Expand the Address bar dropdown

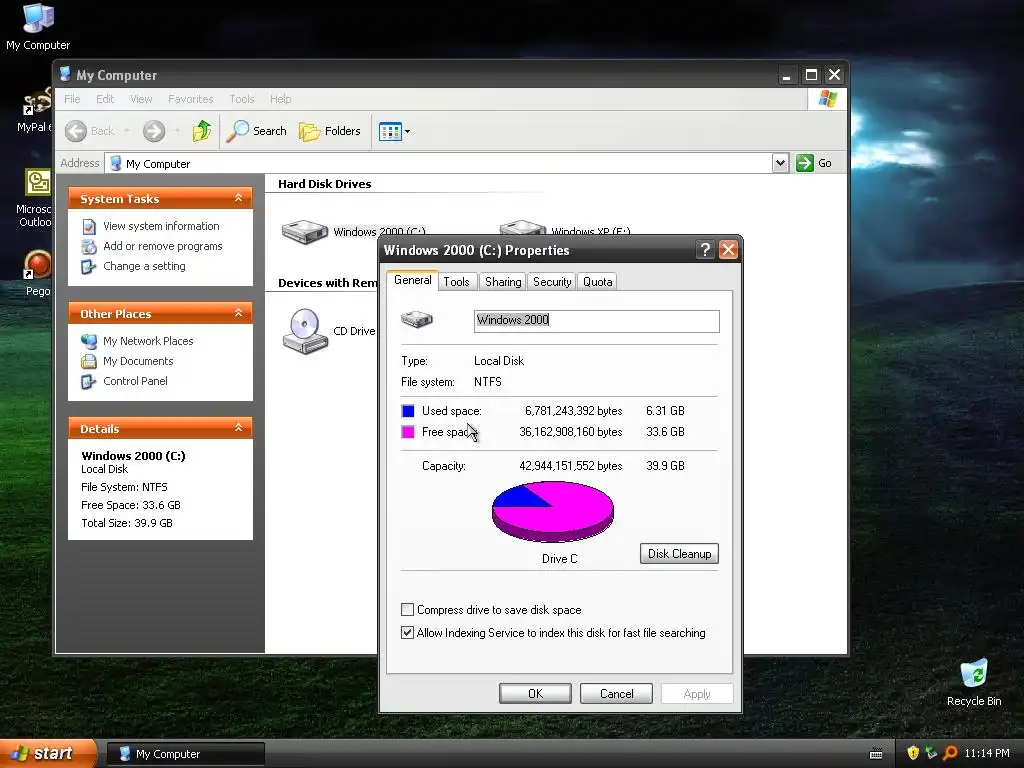pyautogui.click(x=780, y=163)
